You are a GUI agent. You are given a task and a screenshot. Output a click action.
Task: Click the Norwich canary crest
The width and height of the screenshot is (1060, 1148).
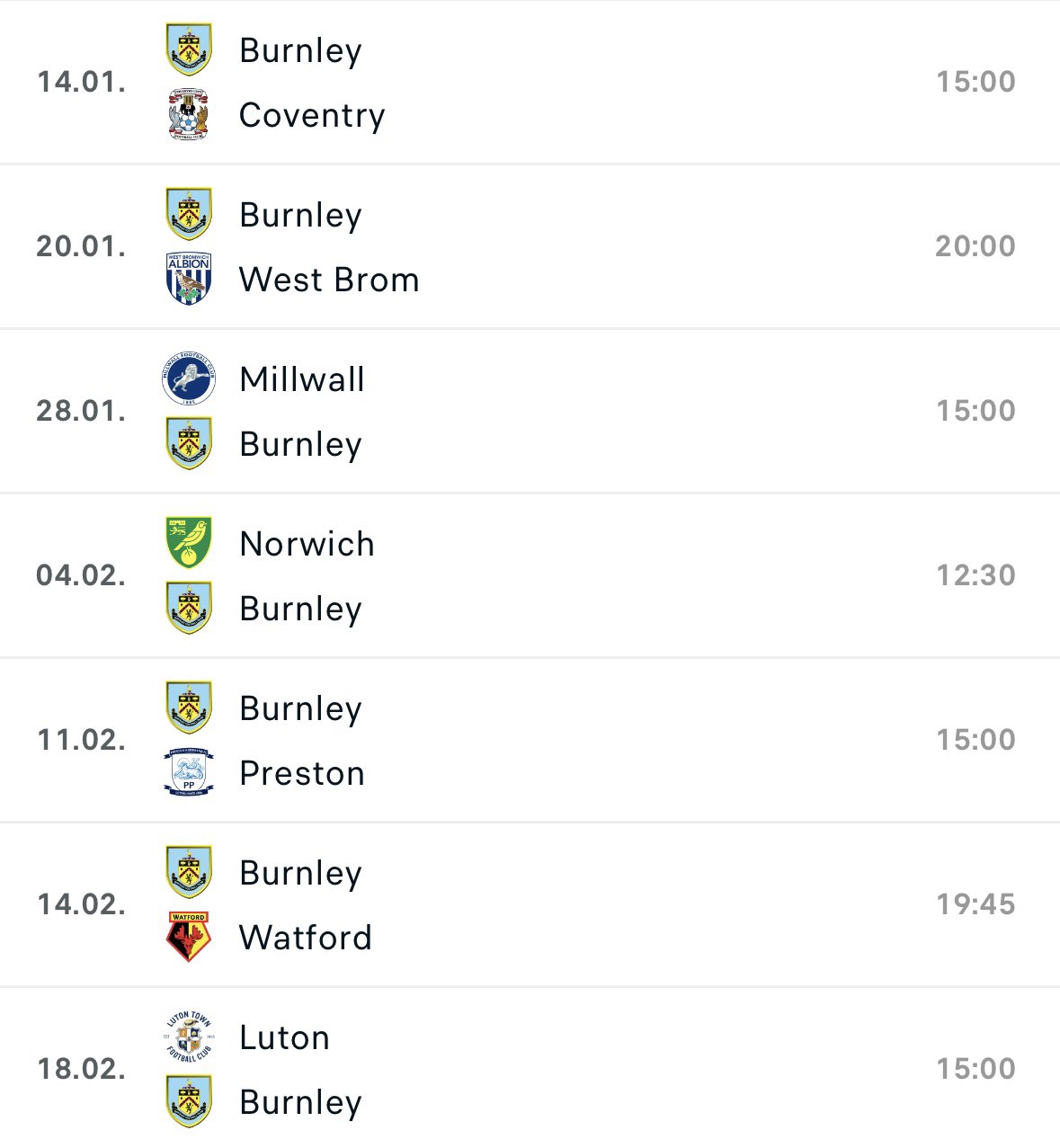click(189, 543)
